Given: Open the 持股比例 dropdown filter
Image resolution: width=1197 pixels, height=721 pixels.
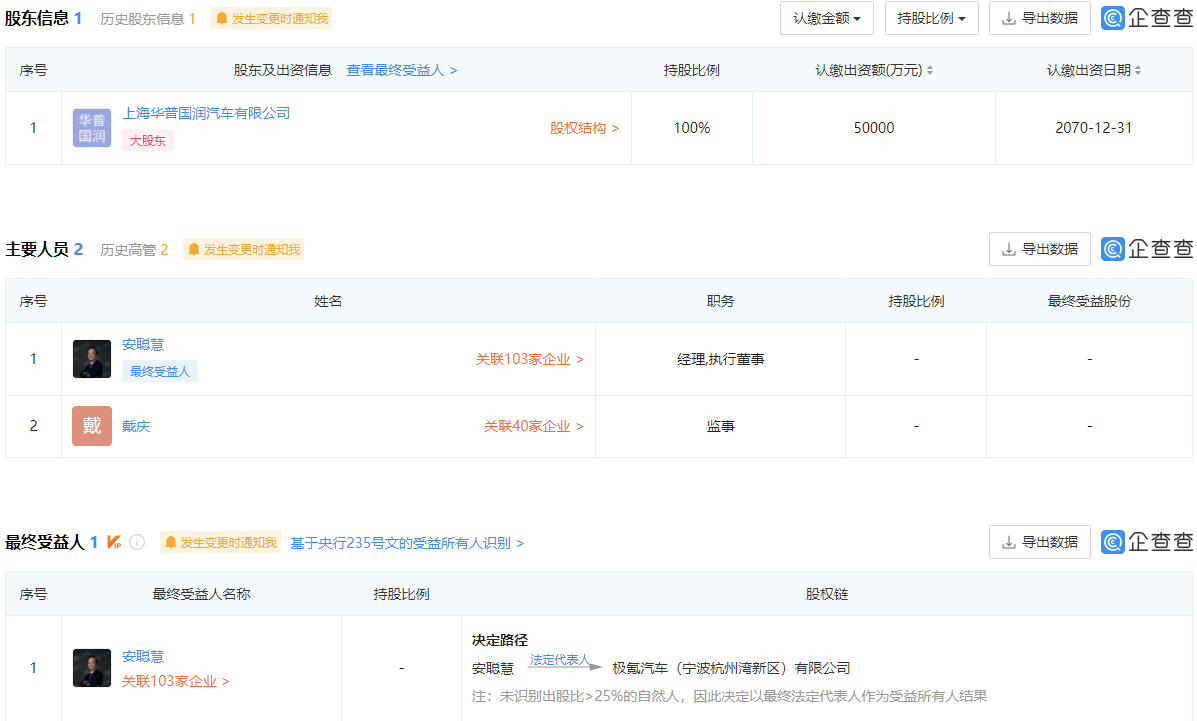Looking at the screenshot, I should pyautogui.click(x=931, y=18).
